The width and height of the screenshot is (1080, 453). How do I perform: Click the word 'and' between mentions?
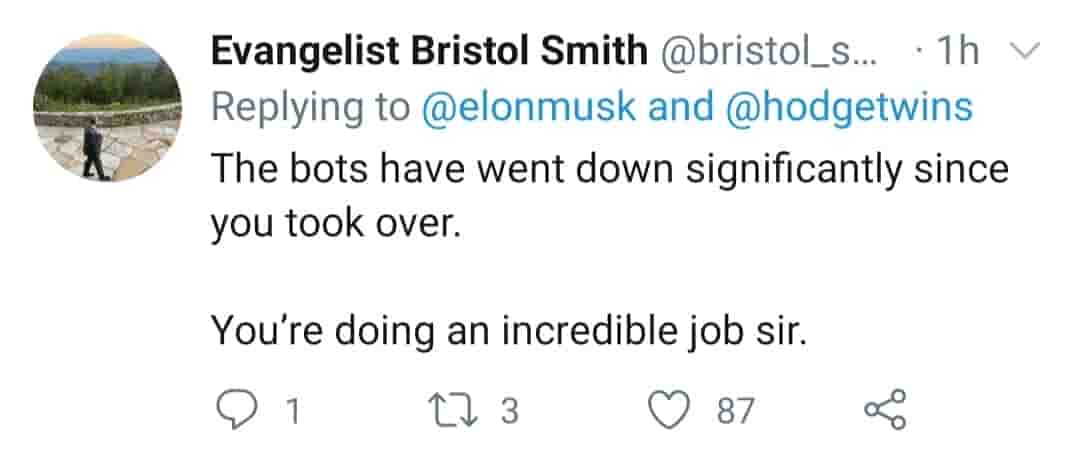pos(682,107)
